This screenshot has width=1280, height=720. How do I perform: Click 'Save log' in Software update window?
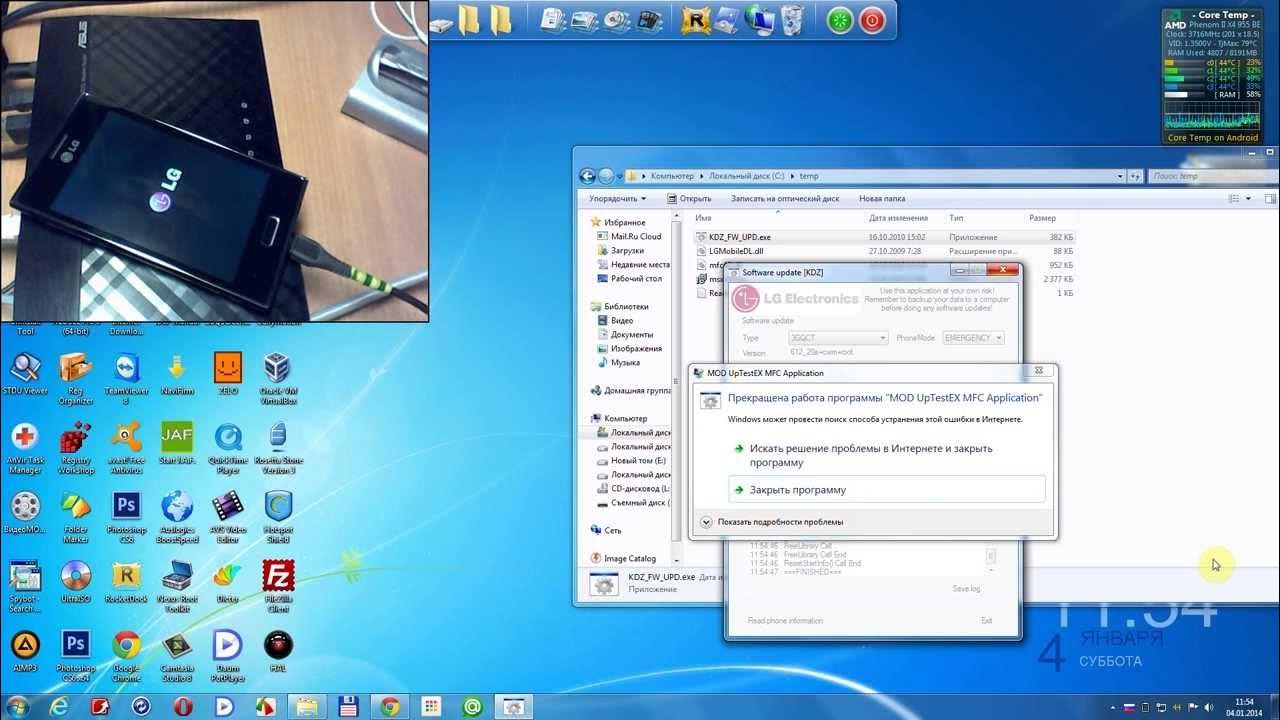click(x=966, y=589)
